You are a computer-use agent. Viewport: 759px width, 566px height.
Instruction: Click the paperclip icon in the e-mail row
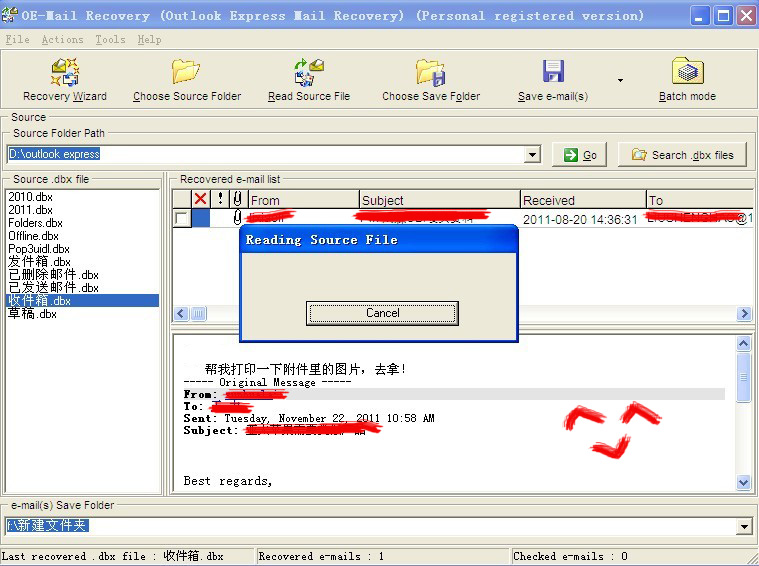tap(238, 217)
